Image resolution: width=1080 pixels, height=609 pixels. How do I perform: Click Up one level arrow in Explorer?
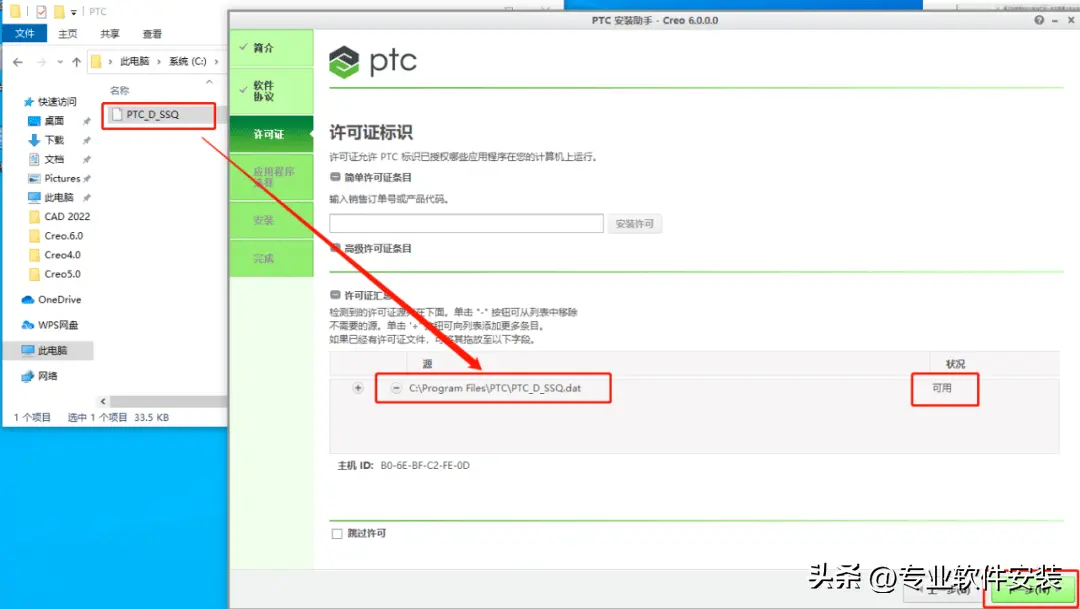(76, 62)
